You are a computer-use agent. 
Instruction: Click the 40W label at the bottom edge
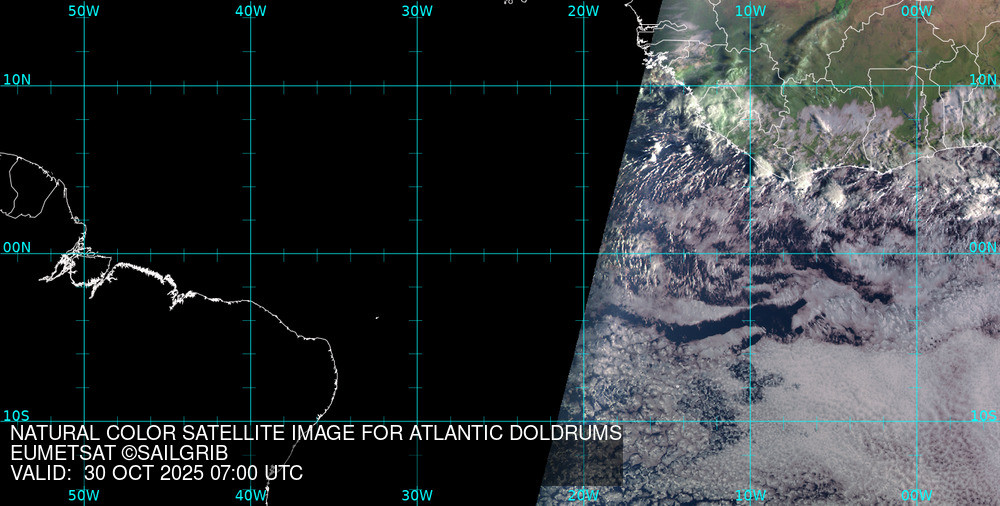pyautogui.click(x=250, y=495)
